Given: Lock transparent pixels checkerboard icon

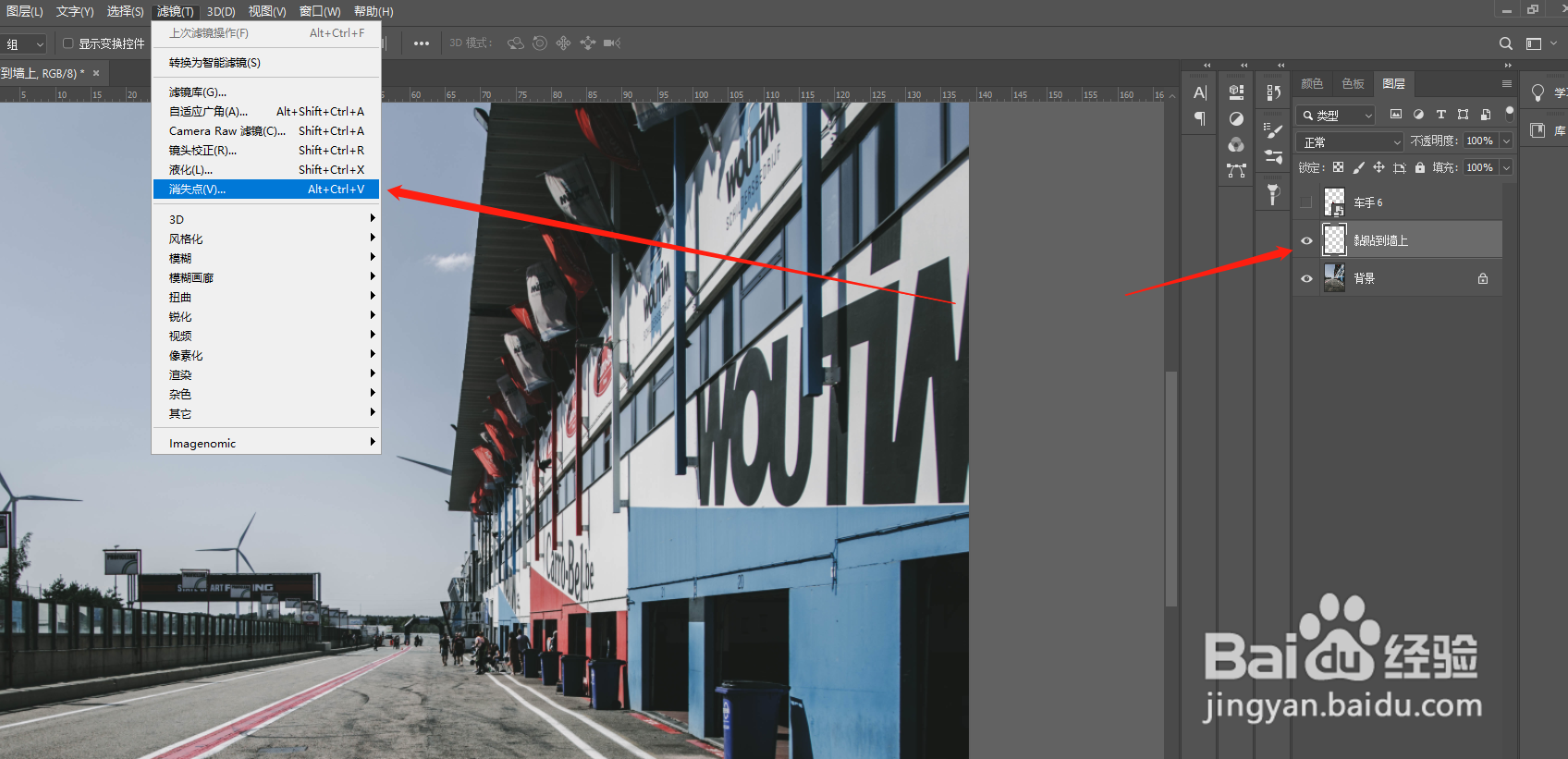Looking at the screenshot, I should point(1338,167).
